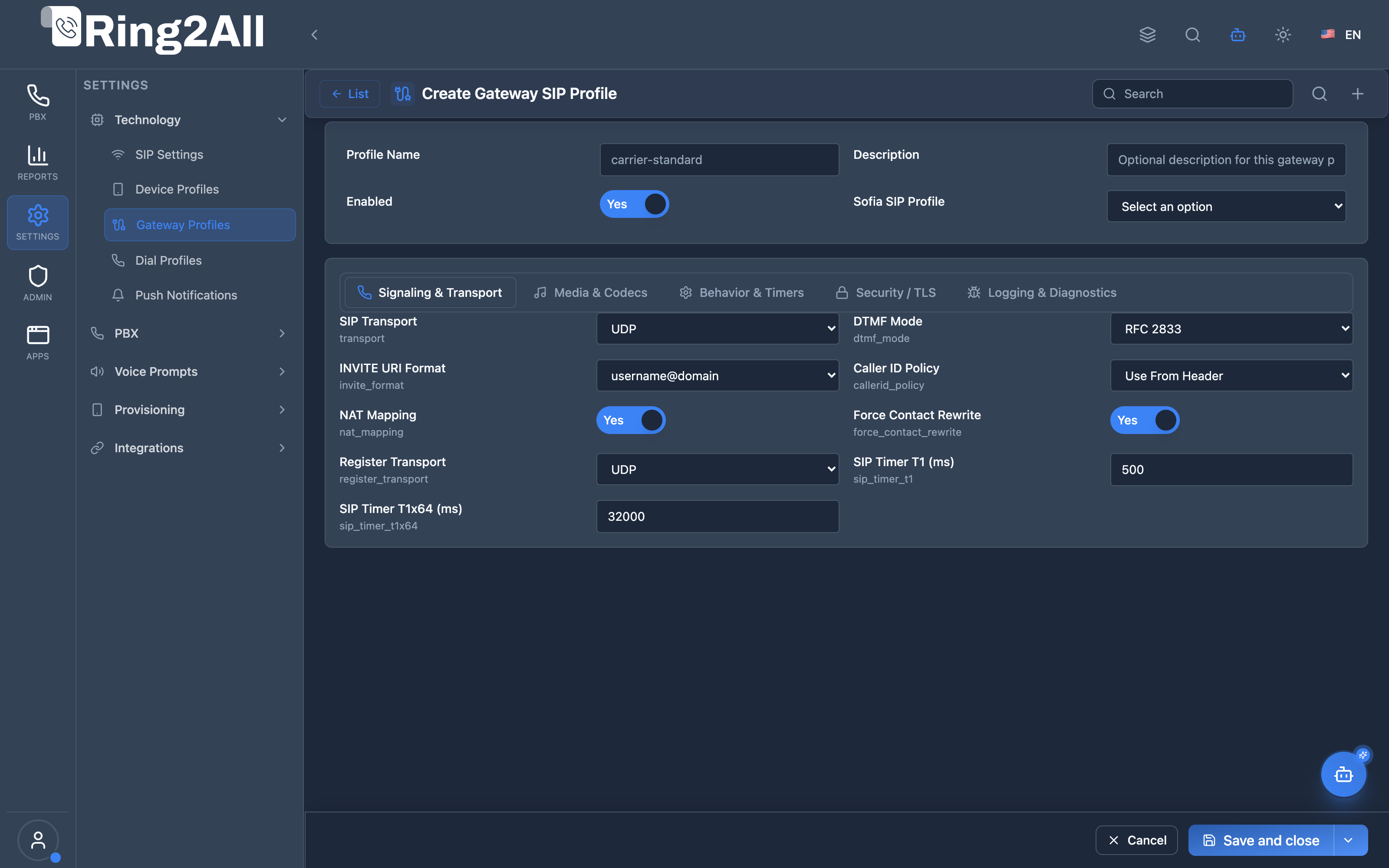Open the user account avatar icon
The height and width of the screenshot is (868, 1389).
pos(38,840)
